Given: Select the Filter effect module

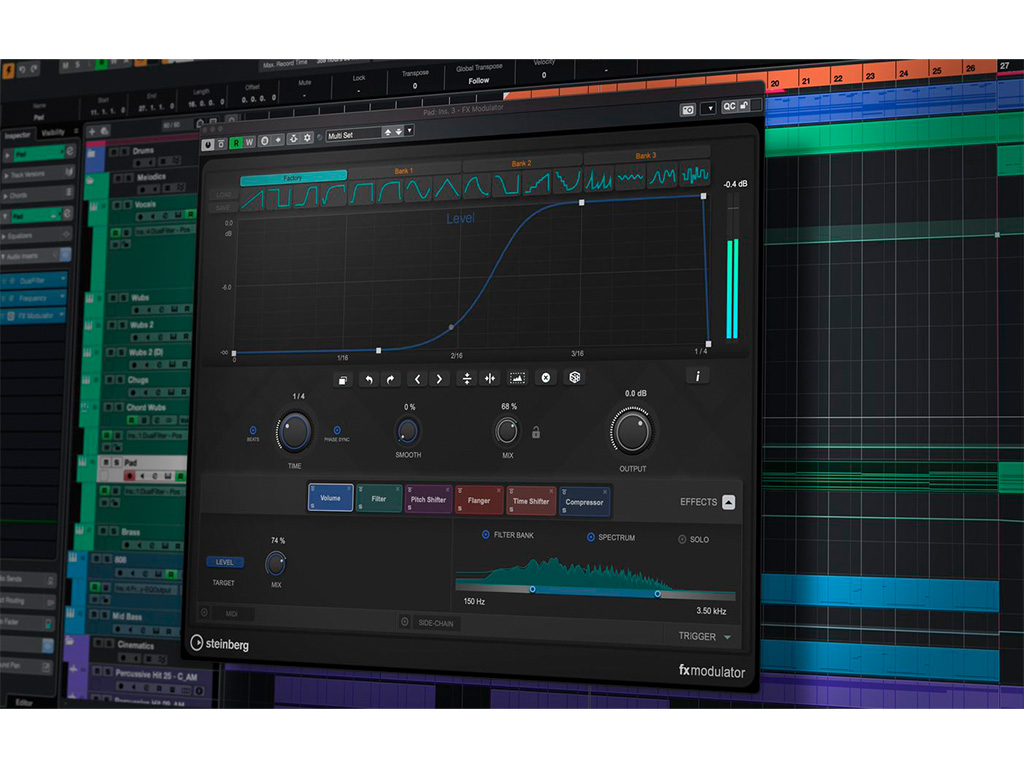Looking at the screenshot, I should [379, 499].
